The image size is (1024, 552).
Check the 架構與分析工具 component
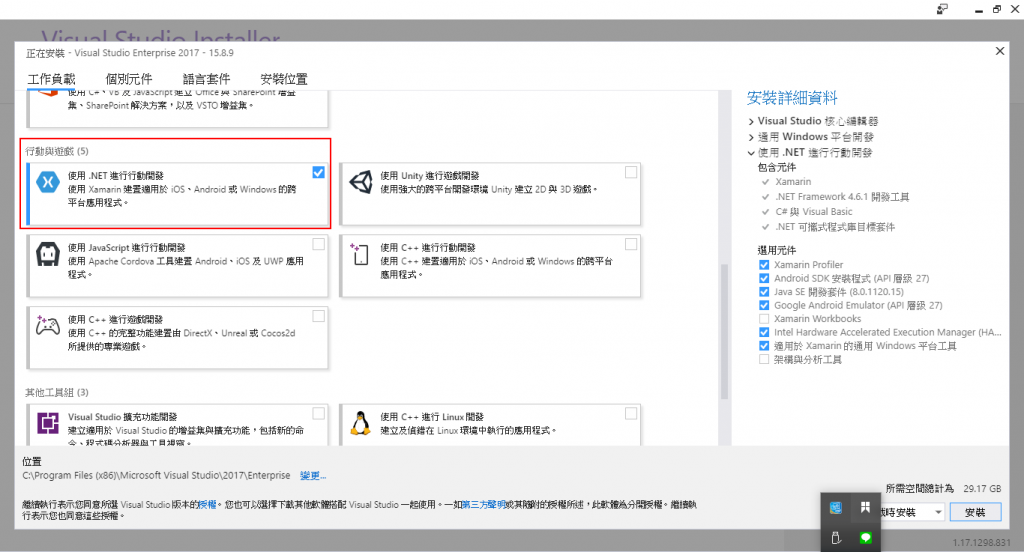pos(763,359)
